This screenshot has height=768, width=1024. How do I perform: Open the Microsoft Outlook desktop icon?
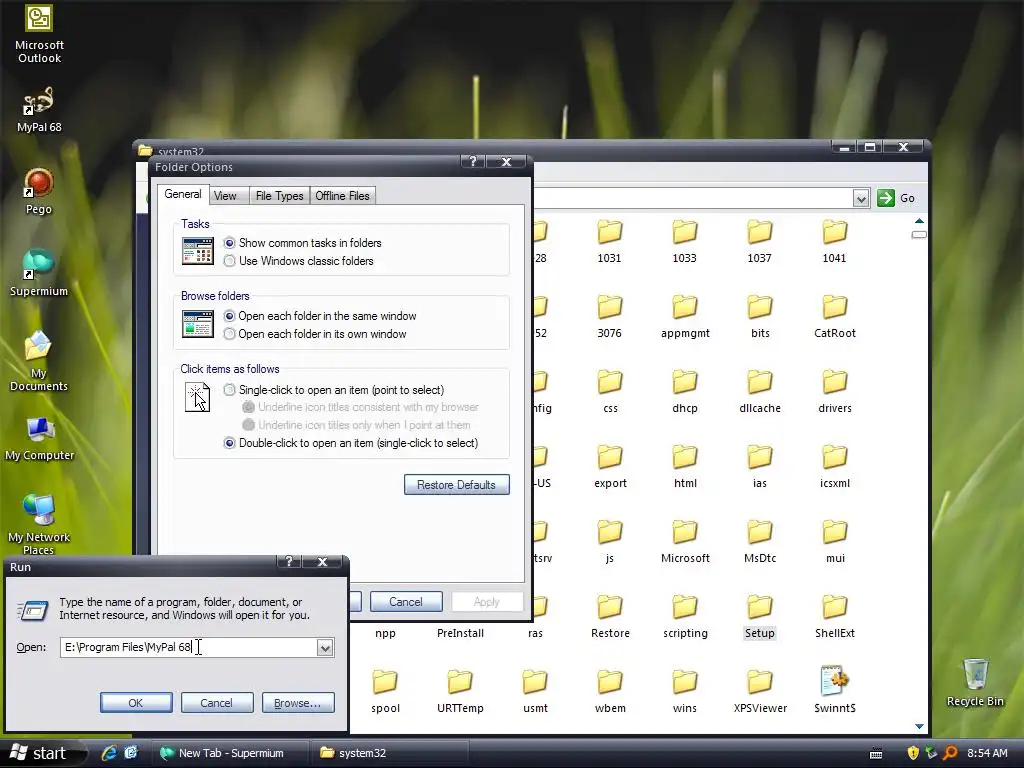(x=39, y=33)
